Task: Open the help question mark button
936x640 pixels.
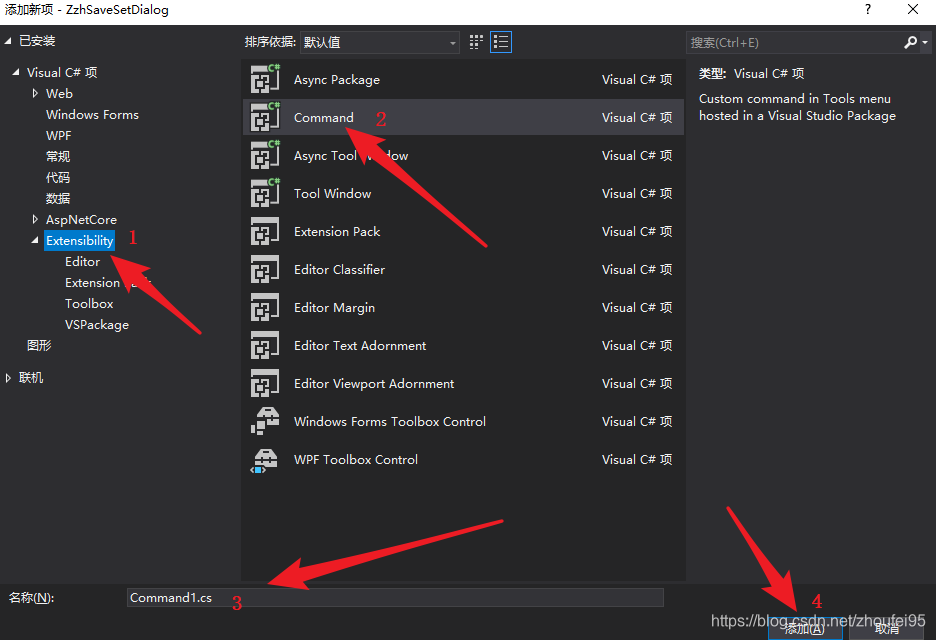Action: pos(868,10)
